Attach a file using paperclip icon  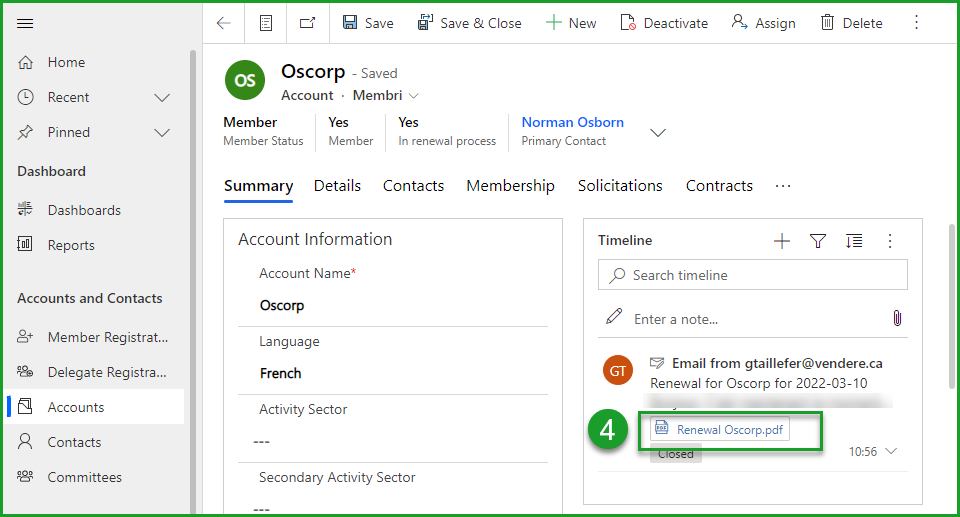(897, 318)
